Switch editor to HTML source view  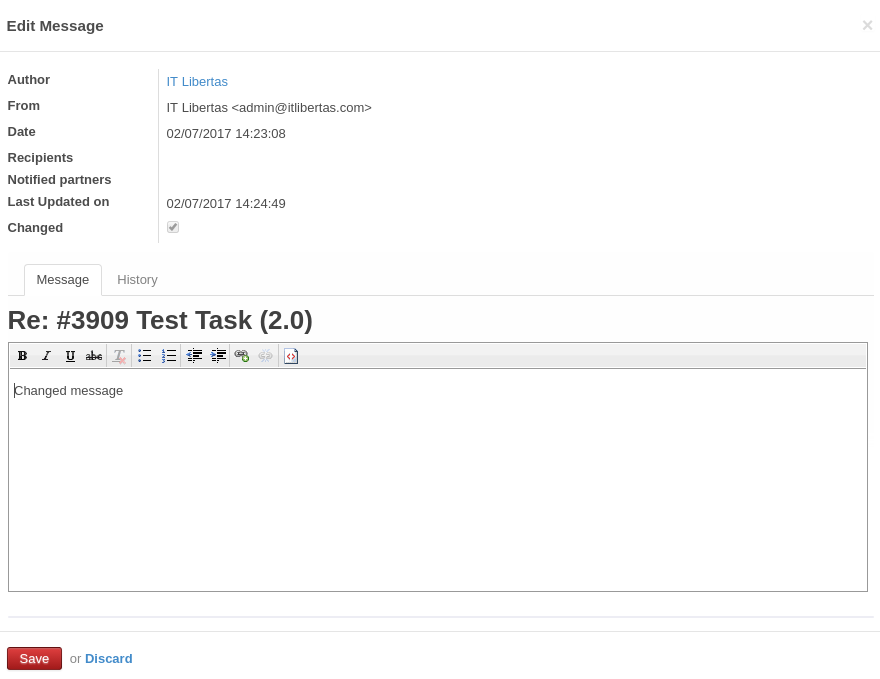291,356
